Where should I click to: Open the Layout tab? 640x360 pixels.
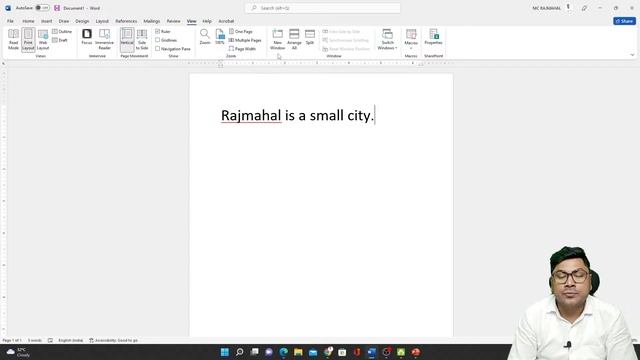(102, 21)
